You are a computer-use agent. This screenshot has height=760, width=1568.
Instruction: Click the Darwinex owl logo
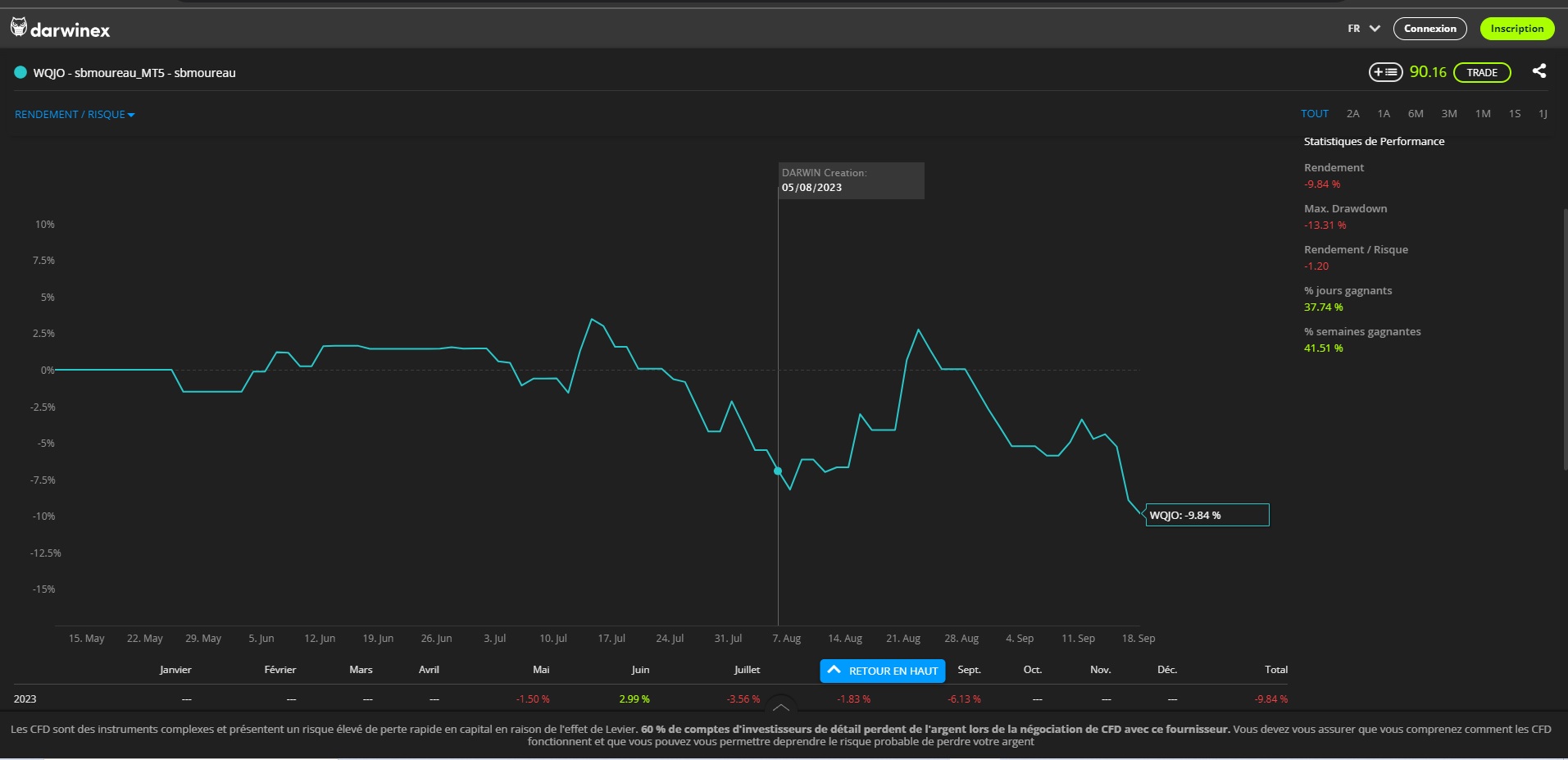click(x=19, y=28)
